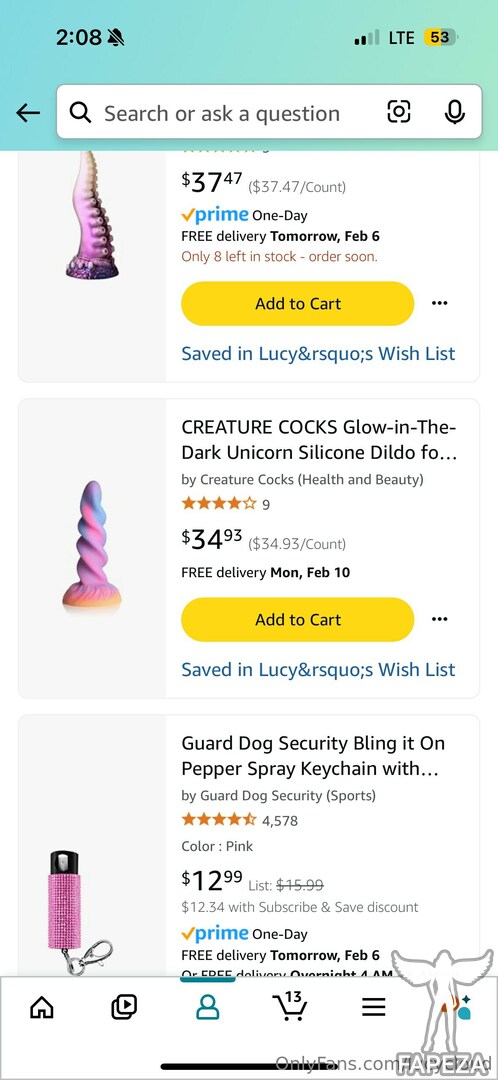Image resolution: width=498 pixels, height=1080 pixels.
Task: Add the $37.47 item to cart
Action: [x=298, y=304]
